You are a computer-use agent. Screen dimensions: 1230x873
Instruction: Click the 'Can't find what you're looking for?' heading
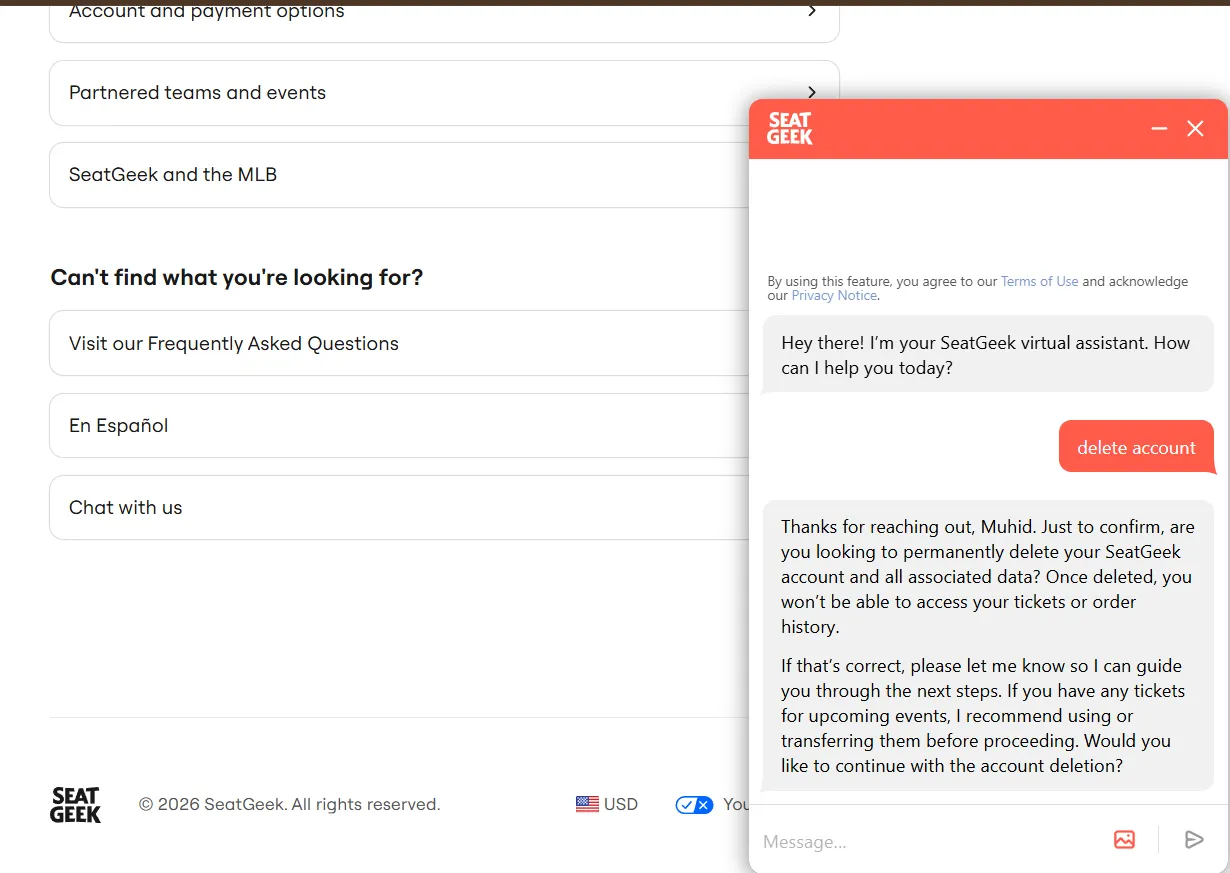tap(237, 277)
